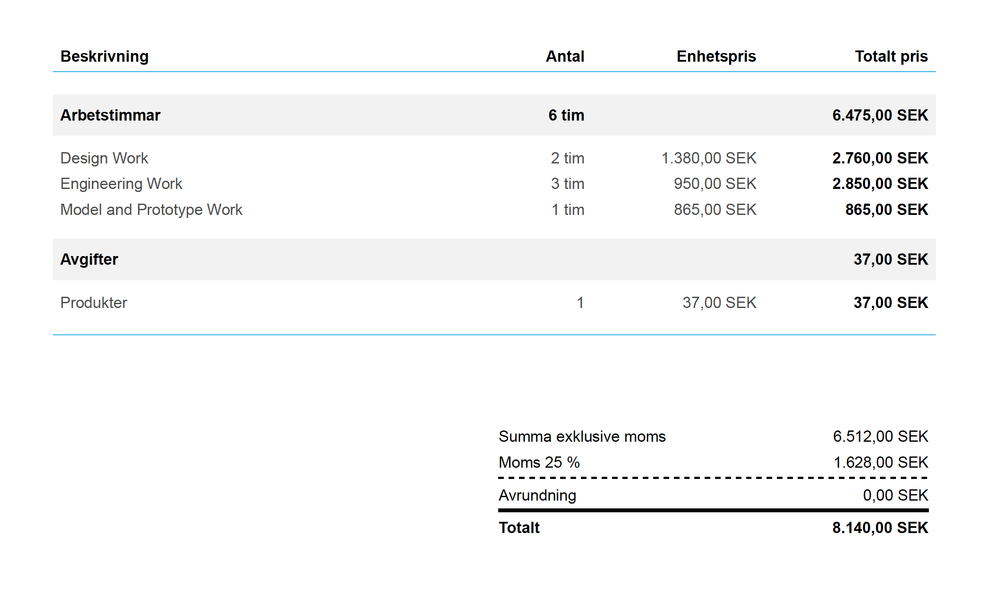The image size is (999, 590).
Task: Click the Totalt label
Action: click(519, 528)
